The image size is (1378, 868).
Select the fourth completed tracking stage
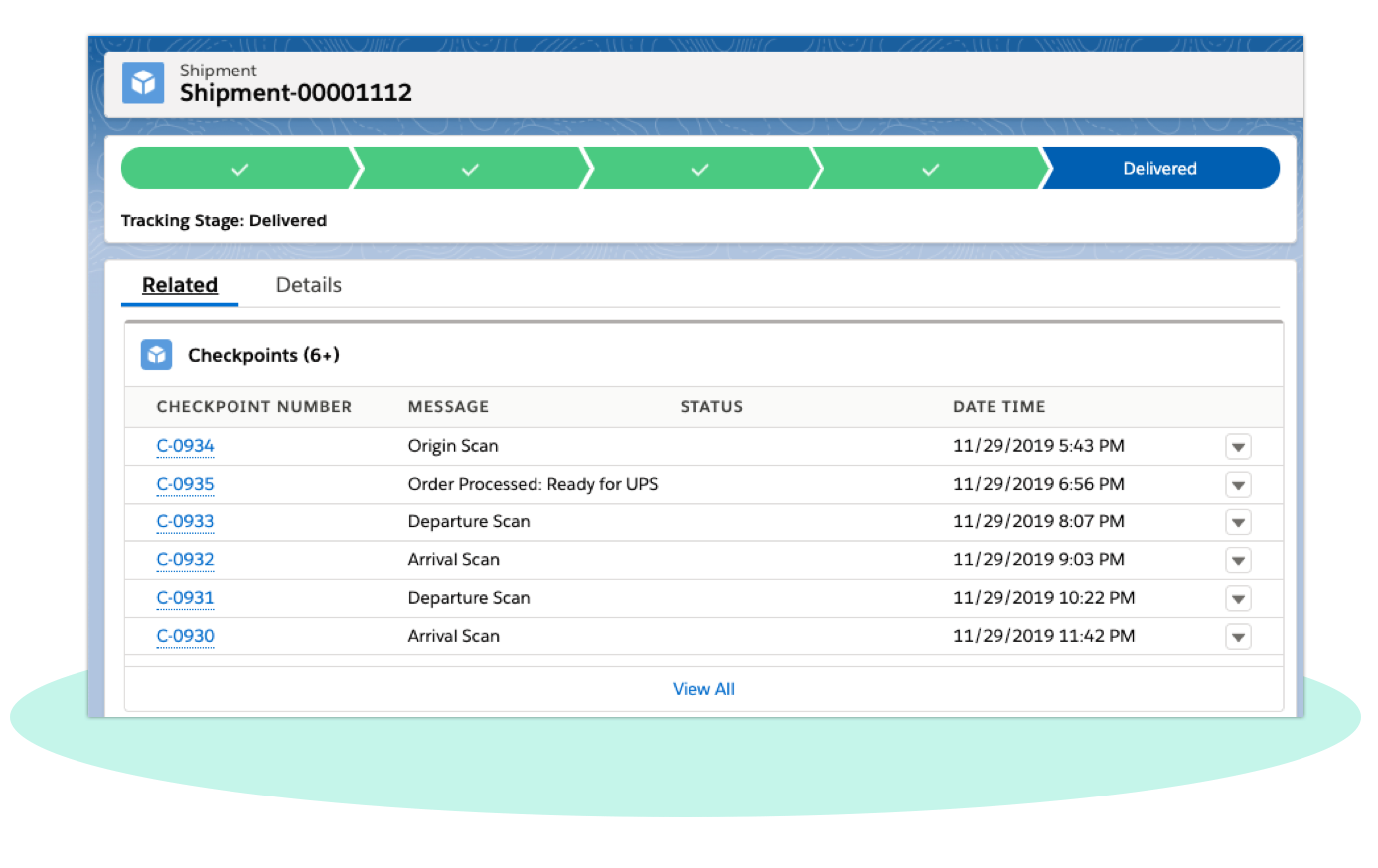coord(930,168)
